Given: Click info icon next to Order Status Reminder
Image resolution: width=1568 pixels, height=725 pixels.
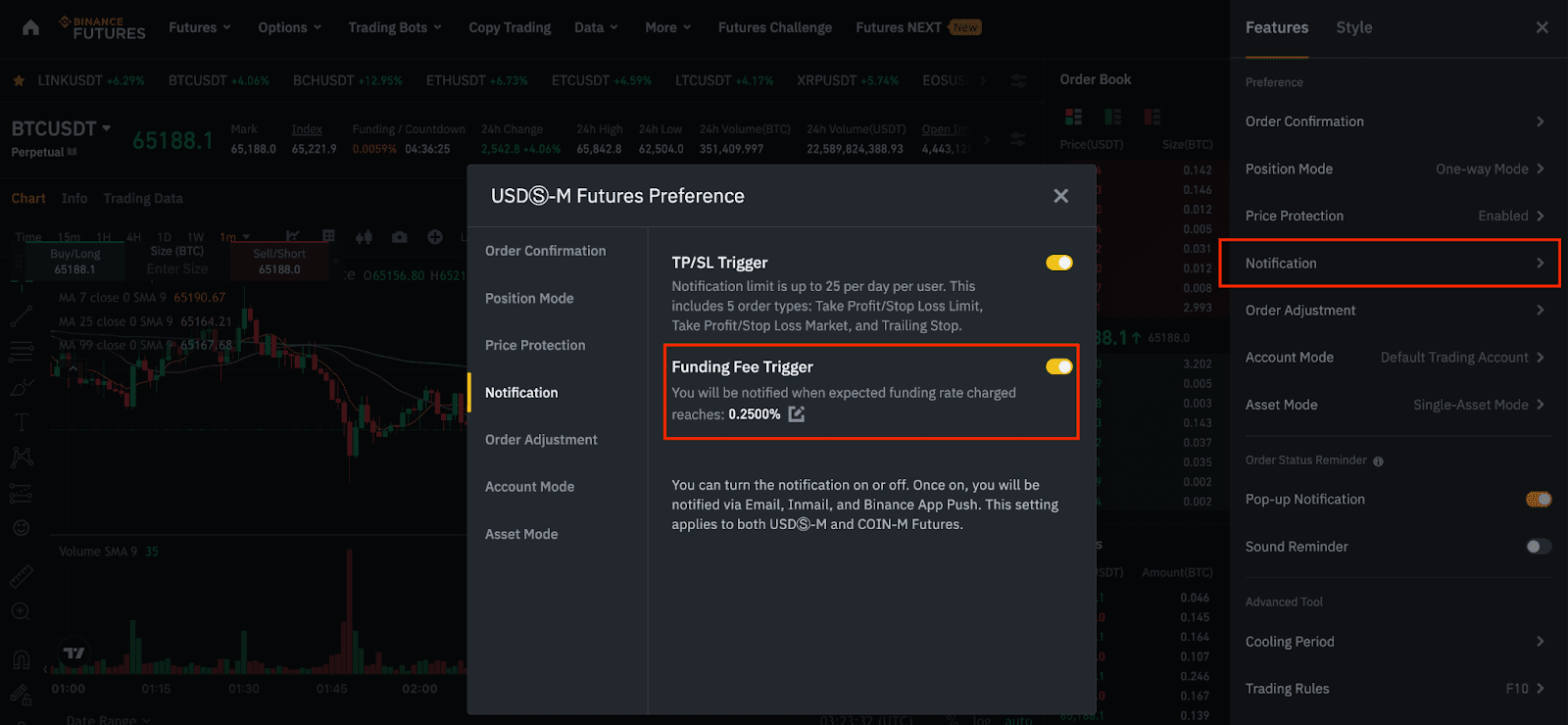Looking at the screenshot, I should click(x=1378, y=461).
